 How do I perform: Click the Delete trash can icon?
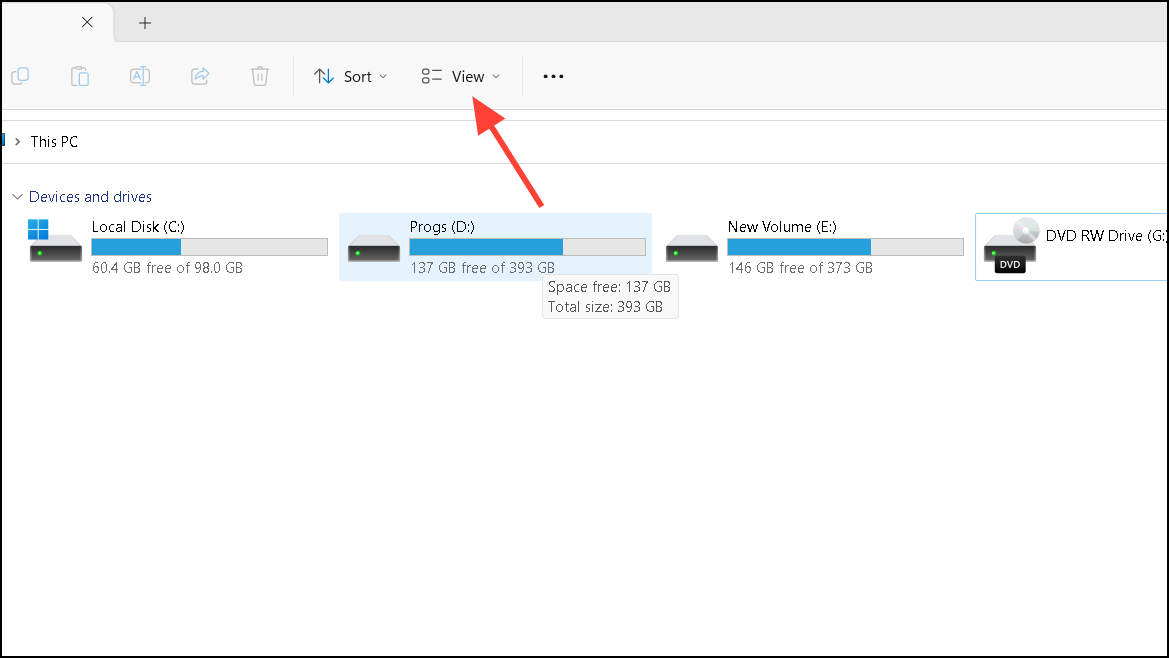[260, 76]
